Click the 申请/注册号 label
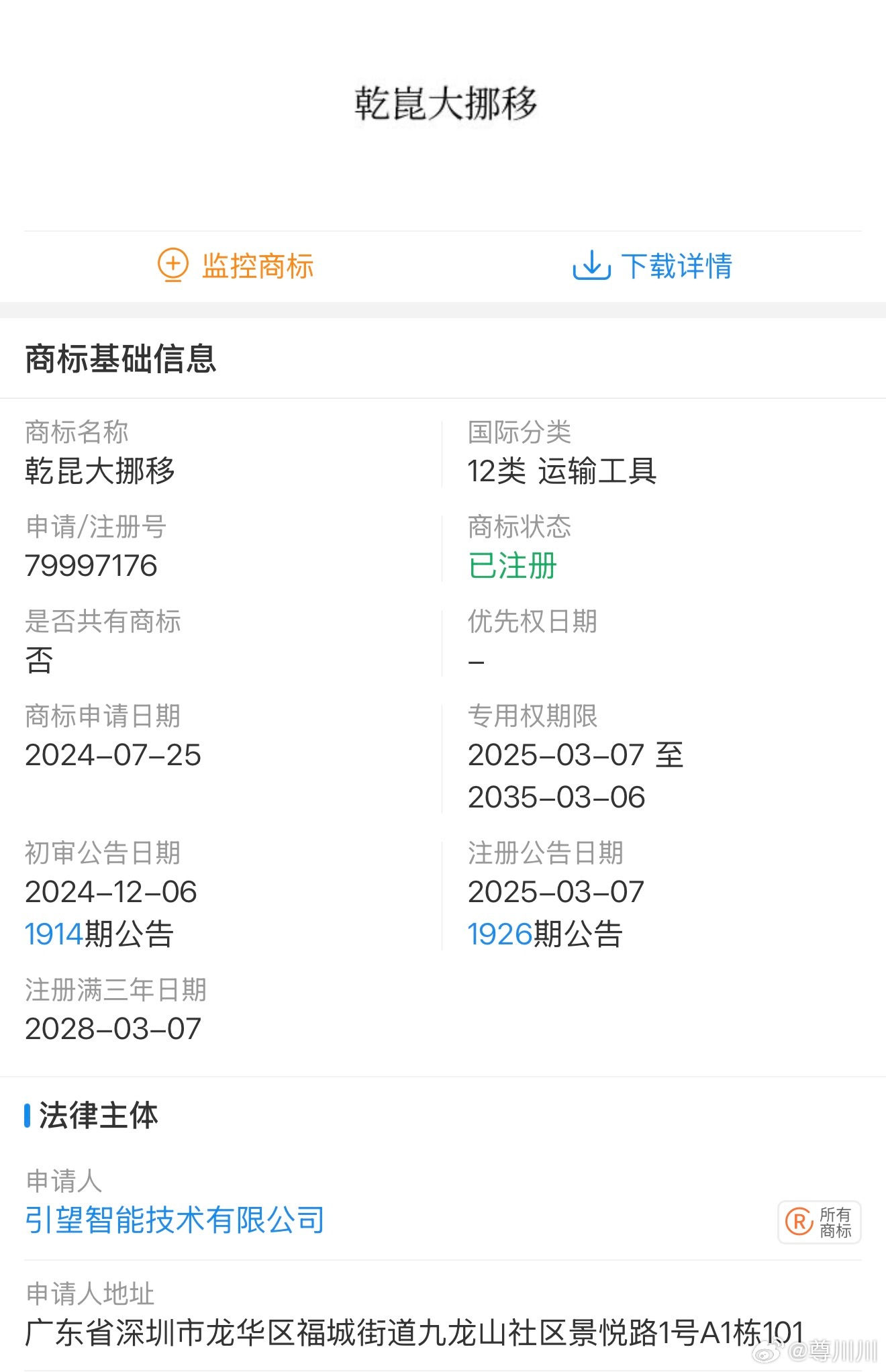This screenshot has width=886, height=1372. pos(96,527)
